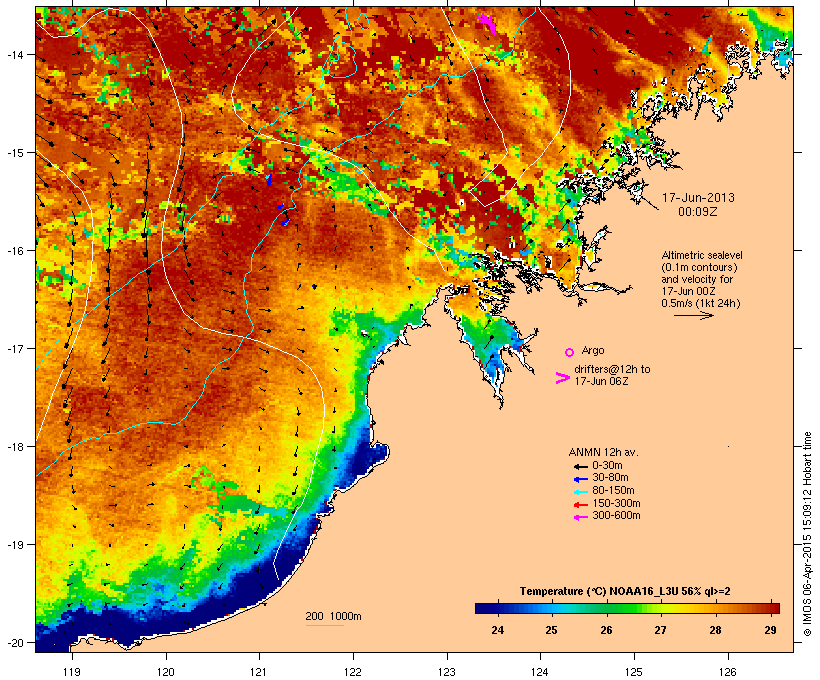Click the cyan 80-150m arrow legend icon
Viewport: 820px width, 680px height.
pyautogui.click(x=580, y=492)
